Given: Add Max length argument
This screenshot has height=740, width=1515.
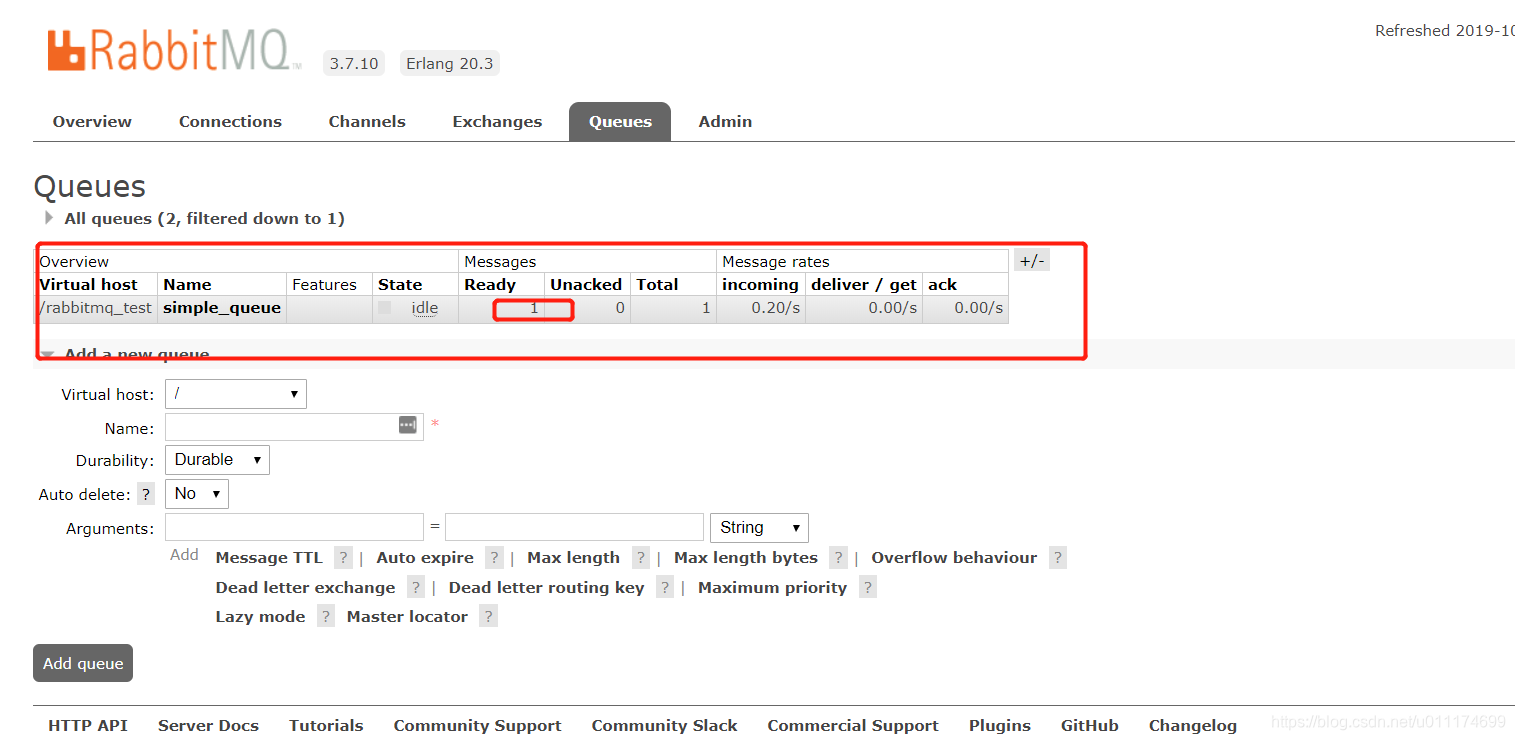Looking at the screenshot, I should 573,558.
